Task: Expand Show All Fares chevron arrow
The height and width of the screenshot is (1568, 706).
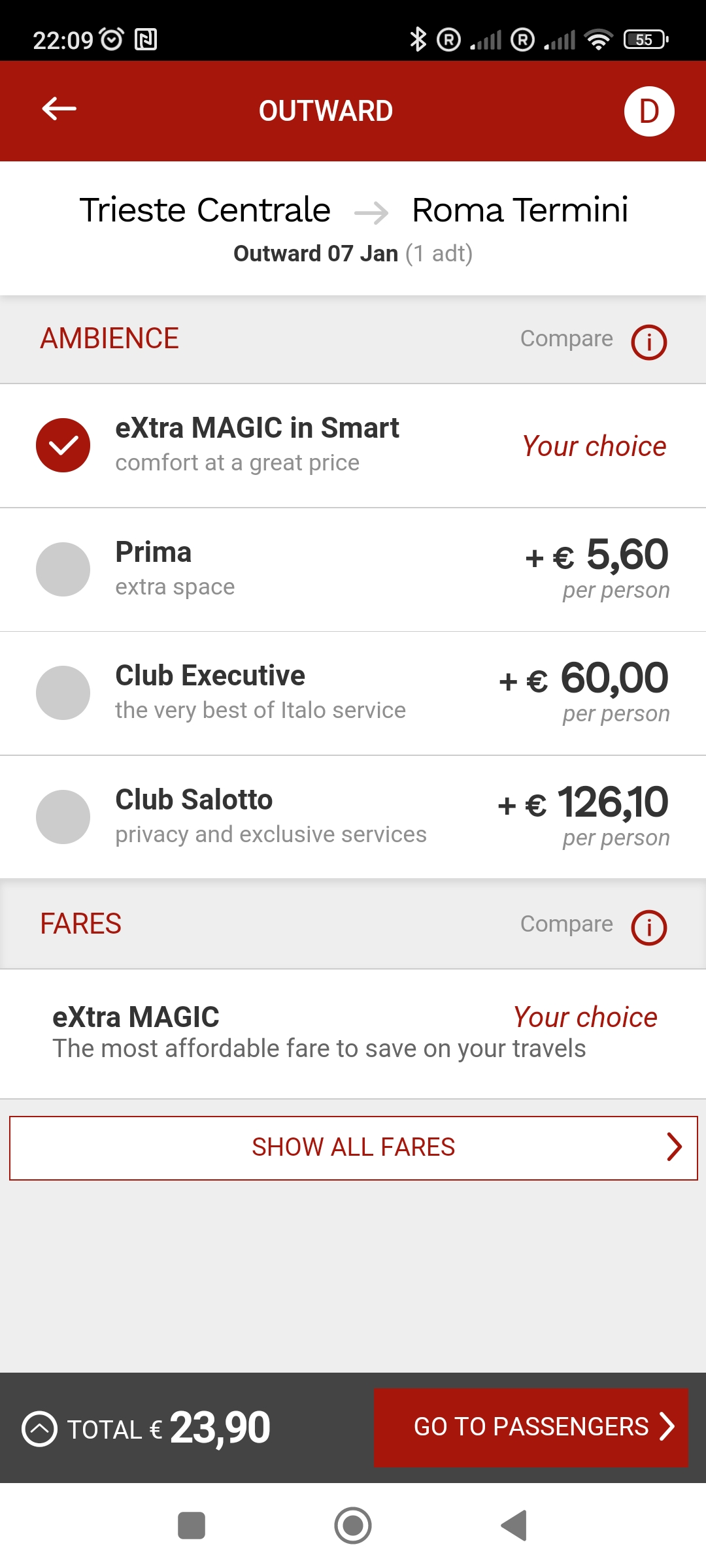Action: point(674,1147)
